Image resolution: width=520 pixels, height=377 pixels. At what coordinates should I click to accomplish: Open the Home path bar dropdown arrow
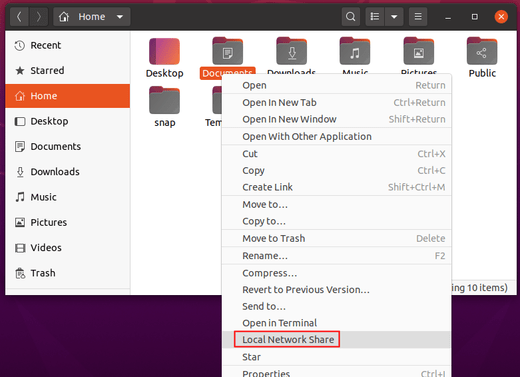pyautogui.click(x=120, y=17)
